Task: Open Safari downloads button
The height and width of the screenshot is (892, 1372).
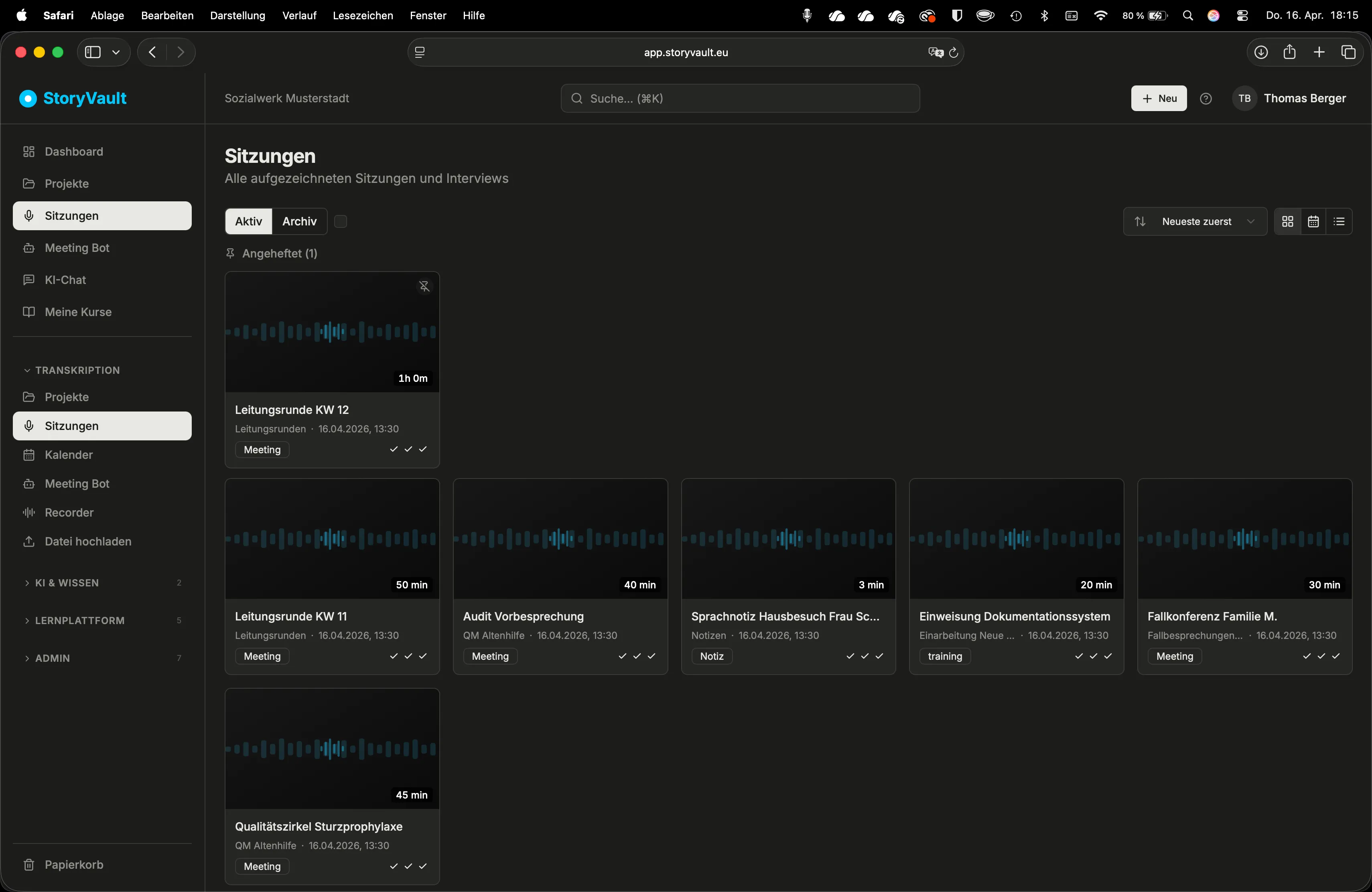Action: [x=1261, y=53]
